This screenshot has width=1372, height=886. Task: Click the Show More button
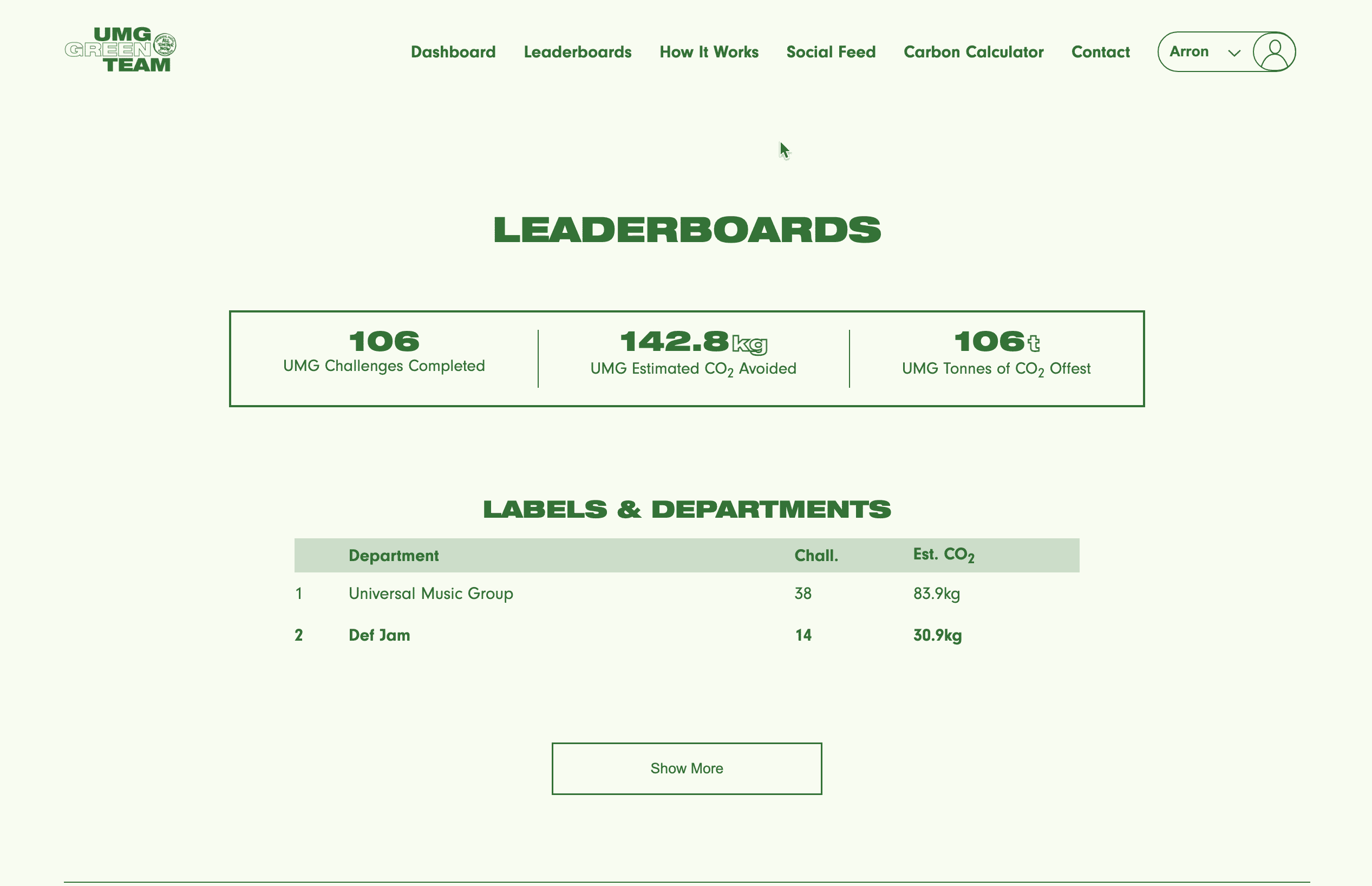(x=687, y=768)
